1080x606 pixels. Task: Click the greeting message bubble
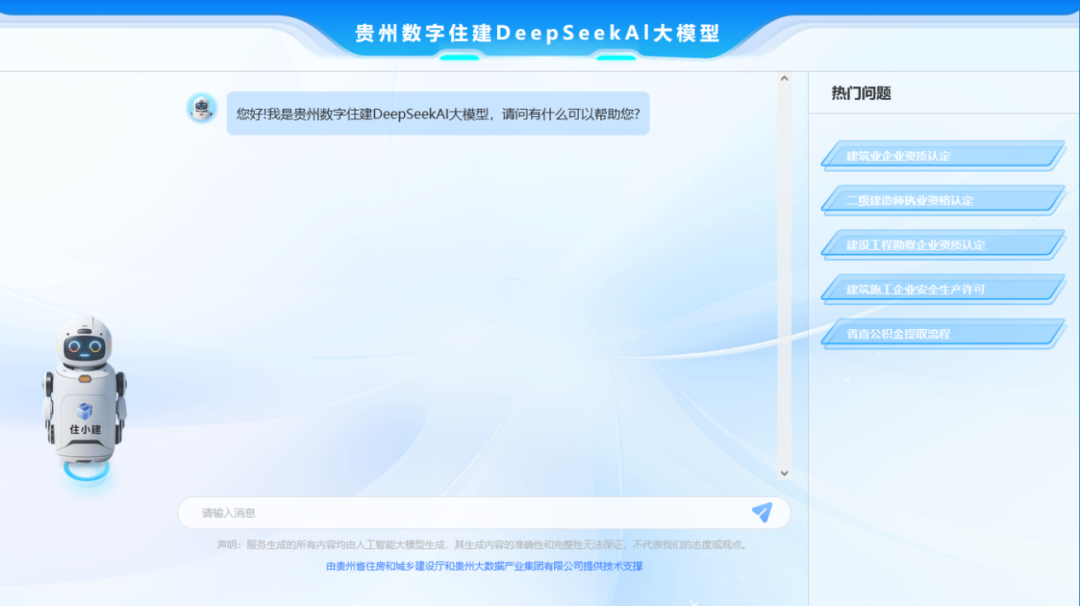tap(438, 114)
